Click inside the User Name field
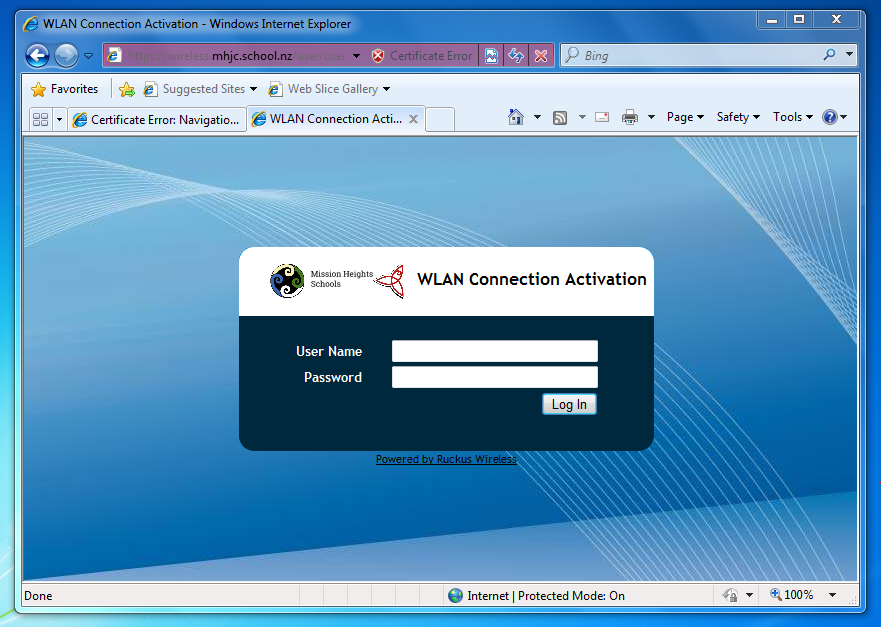Screen dimensions: 881x627 [x=494, y=351]
